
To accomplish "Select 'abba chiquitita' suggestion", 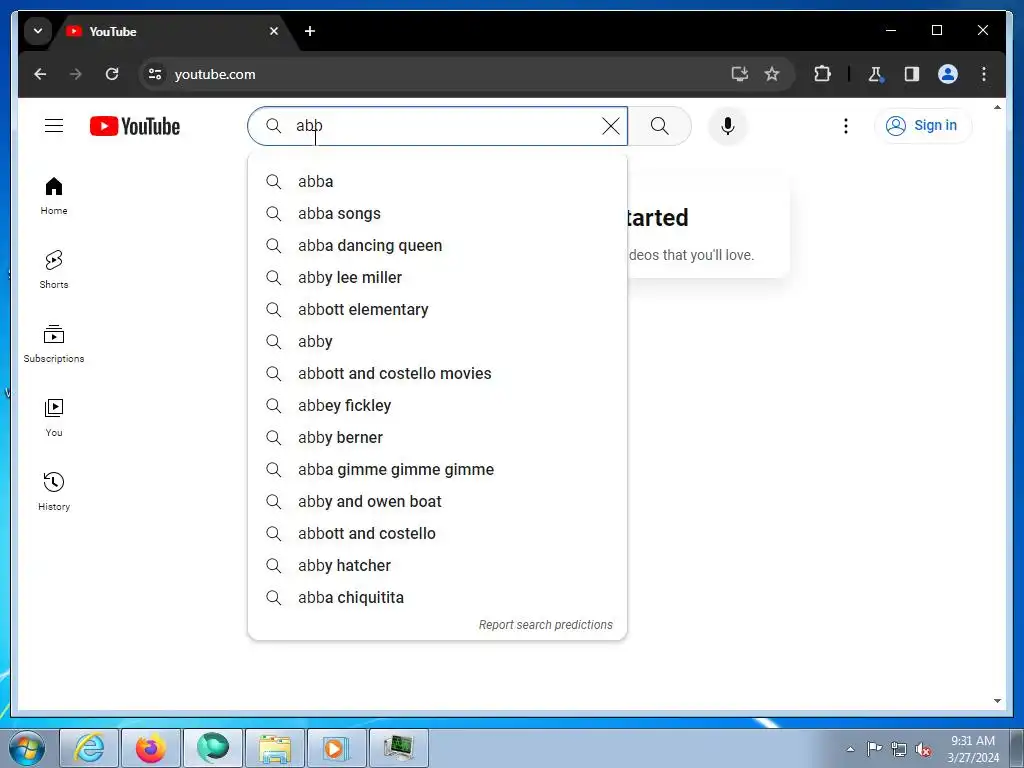I will (x=438, y=598).
